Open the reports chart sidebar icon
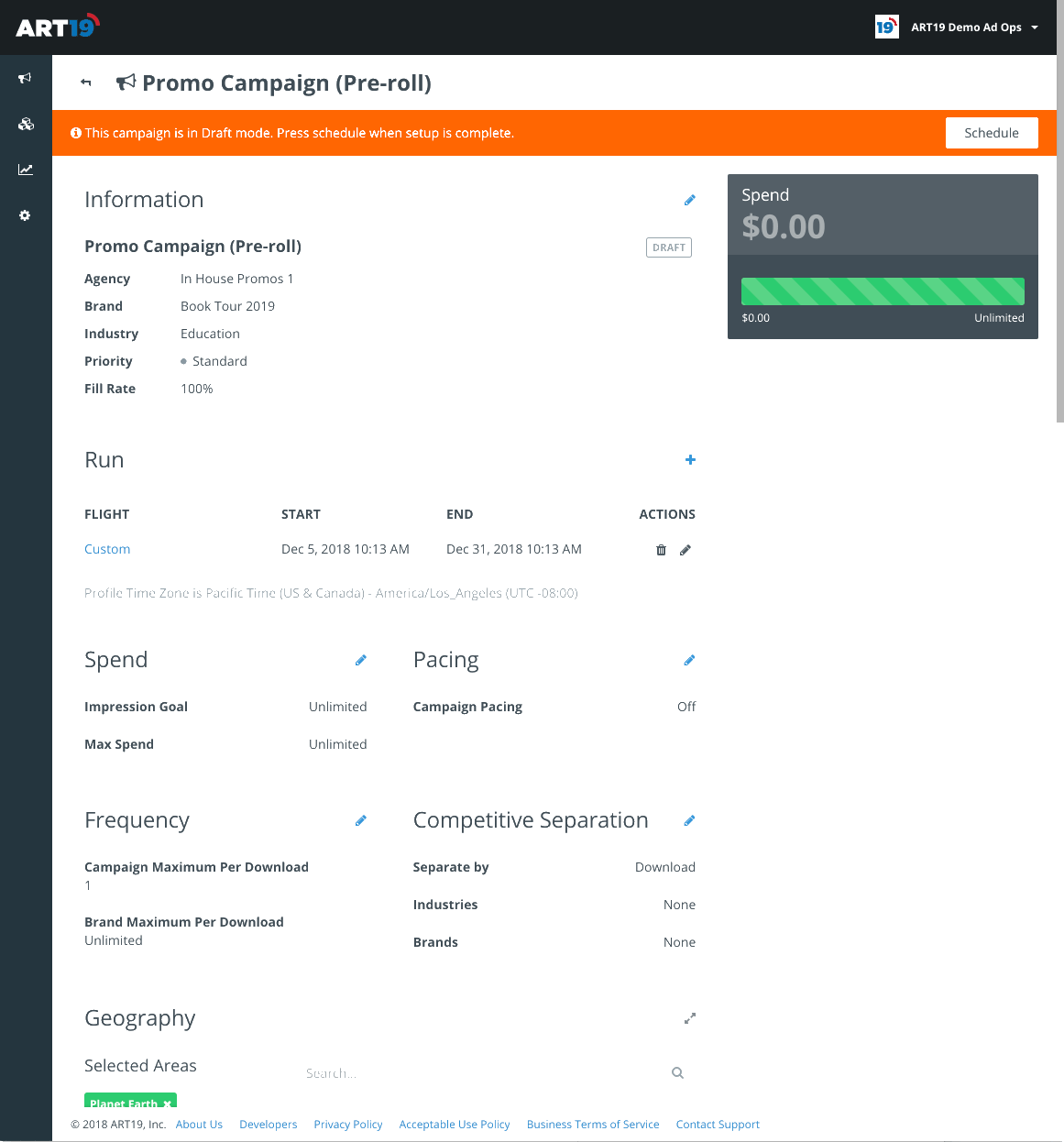 (x=26, y=170)
